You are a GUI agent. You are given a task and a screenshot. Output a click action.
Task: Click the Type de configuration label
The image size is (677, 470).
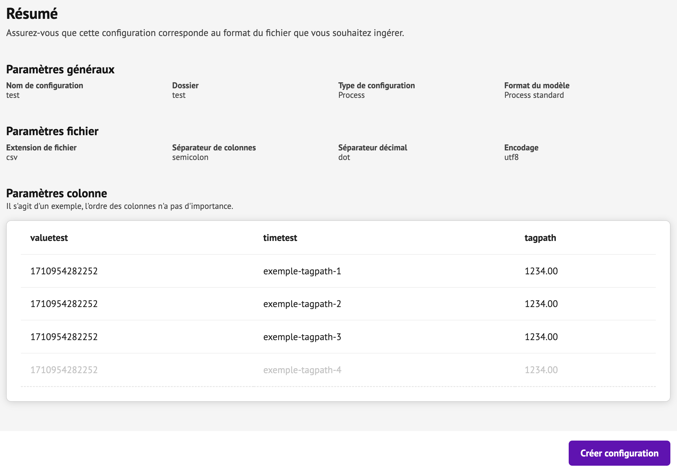[376, 85]
